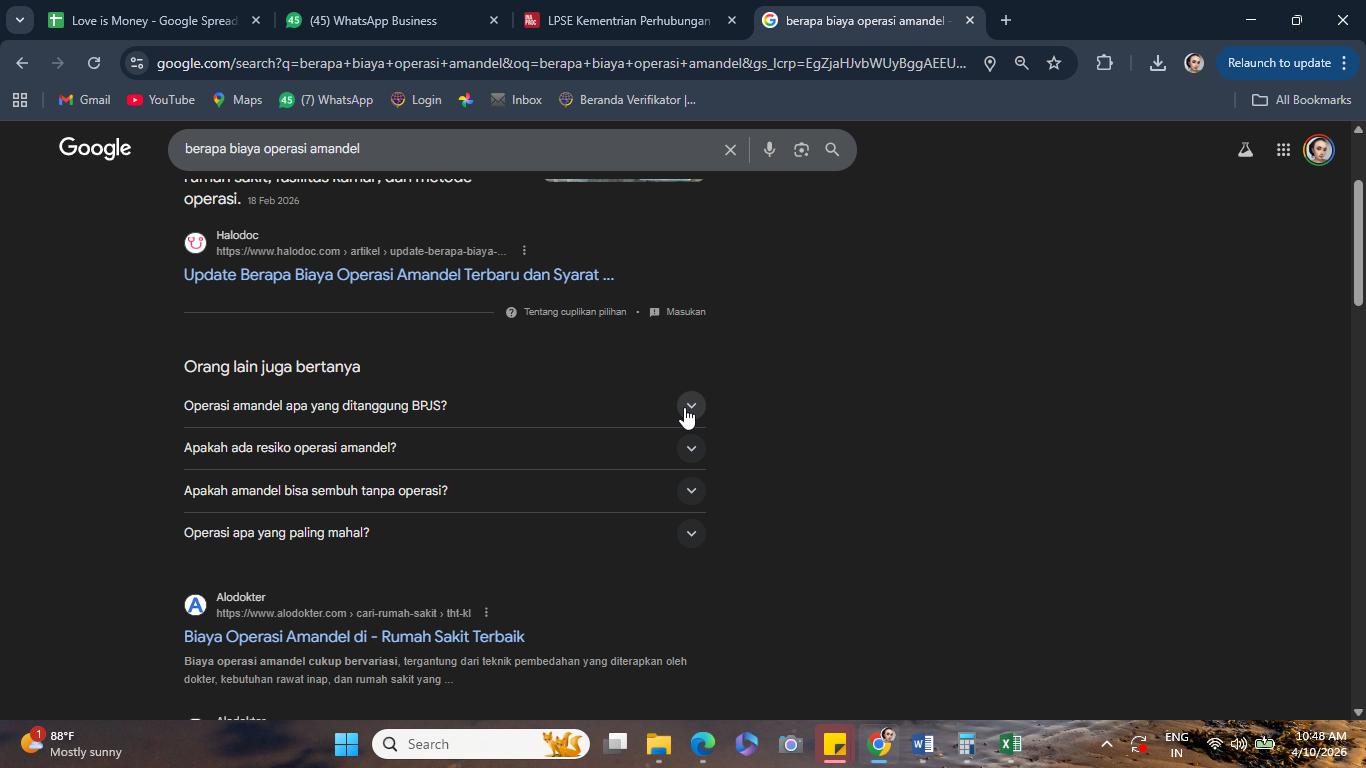The height and width of the screenshot is (768, 1366).
Task: Open the volume control in system tray
Action: pos(1239,744)
